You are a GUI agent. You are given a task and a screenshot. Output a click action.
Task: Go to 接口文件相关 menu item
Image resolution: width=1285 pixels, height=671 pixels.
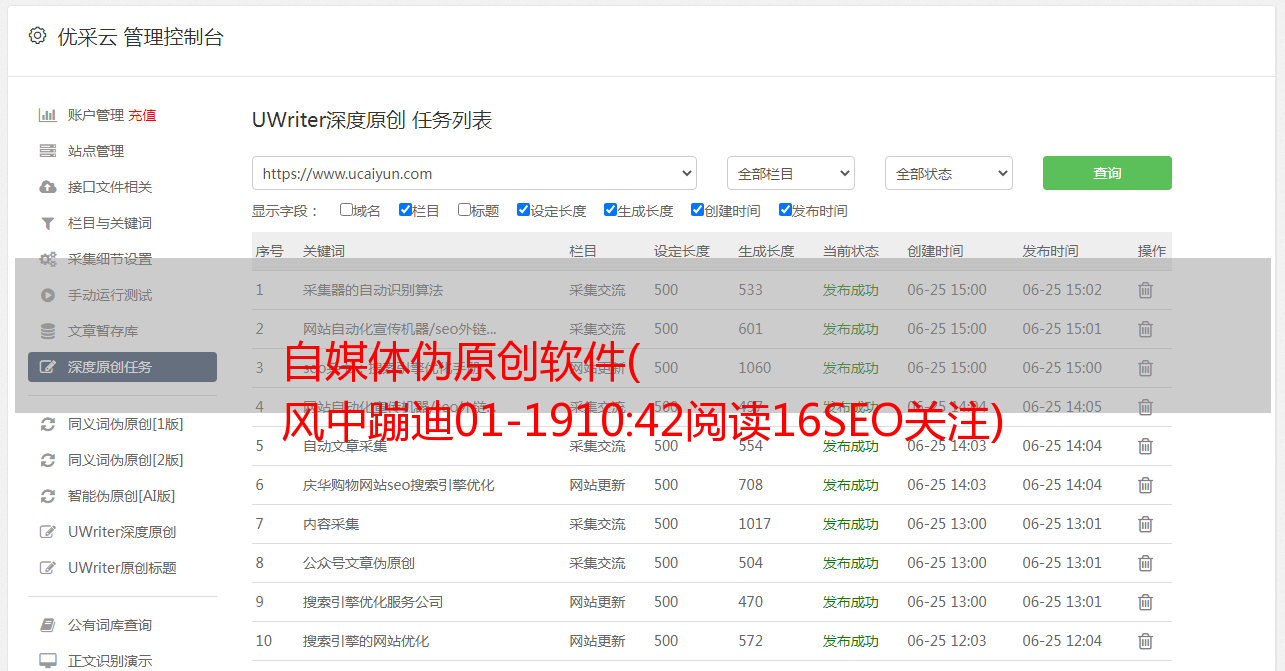(110, 187)
